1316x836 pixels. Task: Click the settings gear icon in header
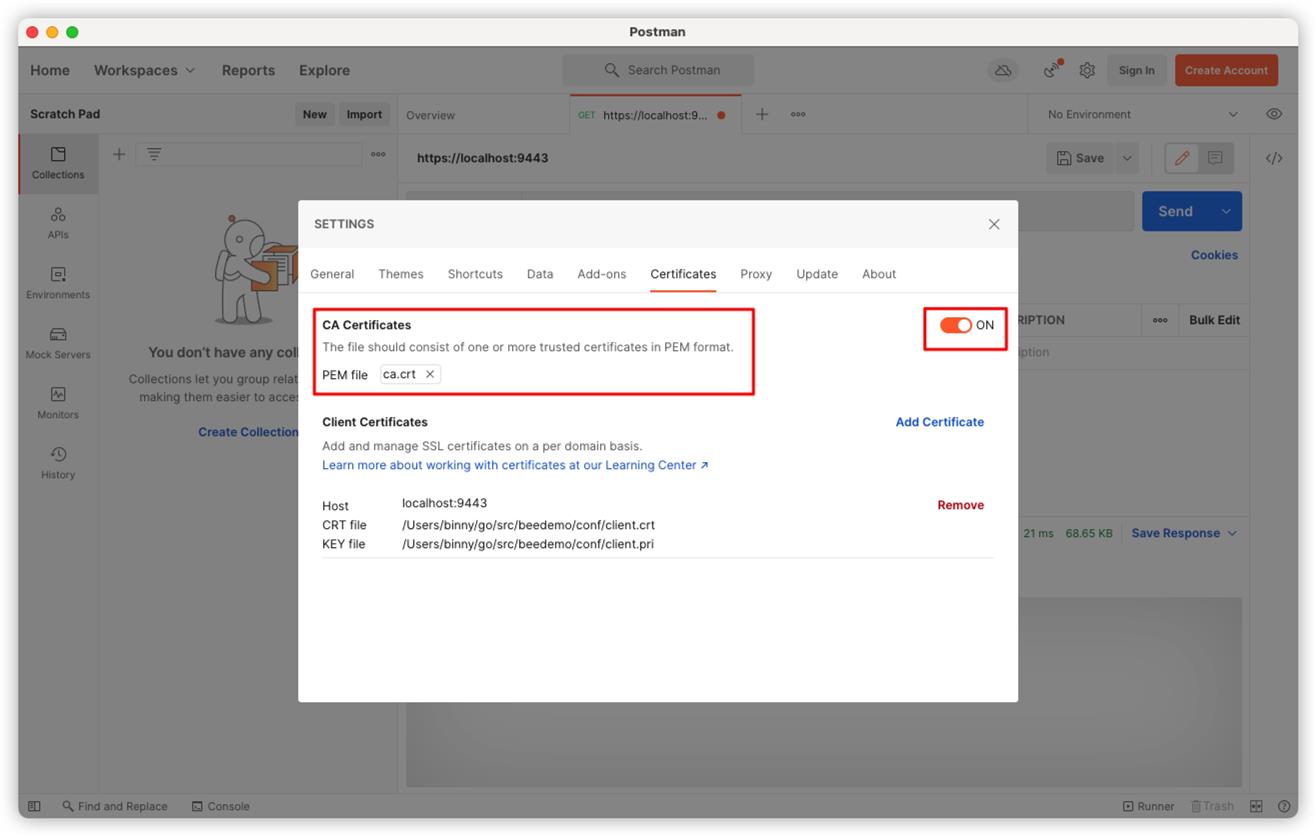pyautogui.click(x=1087, y=70)
